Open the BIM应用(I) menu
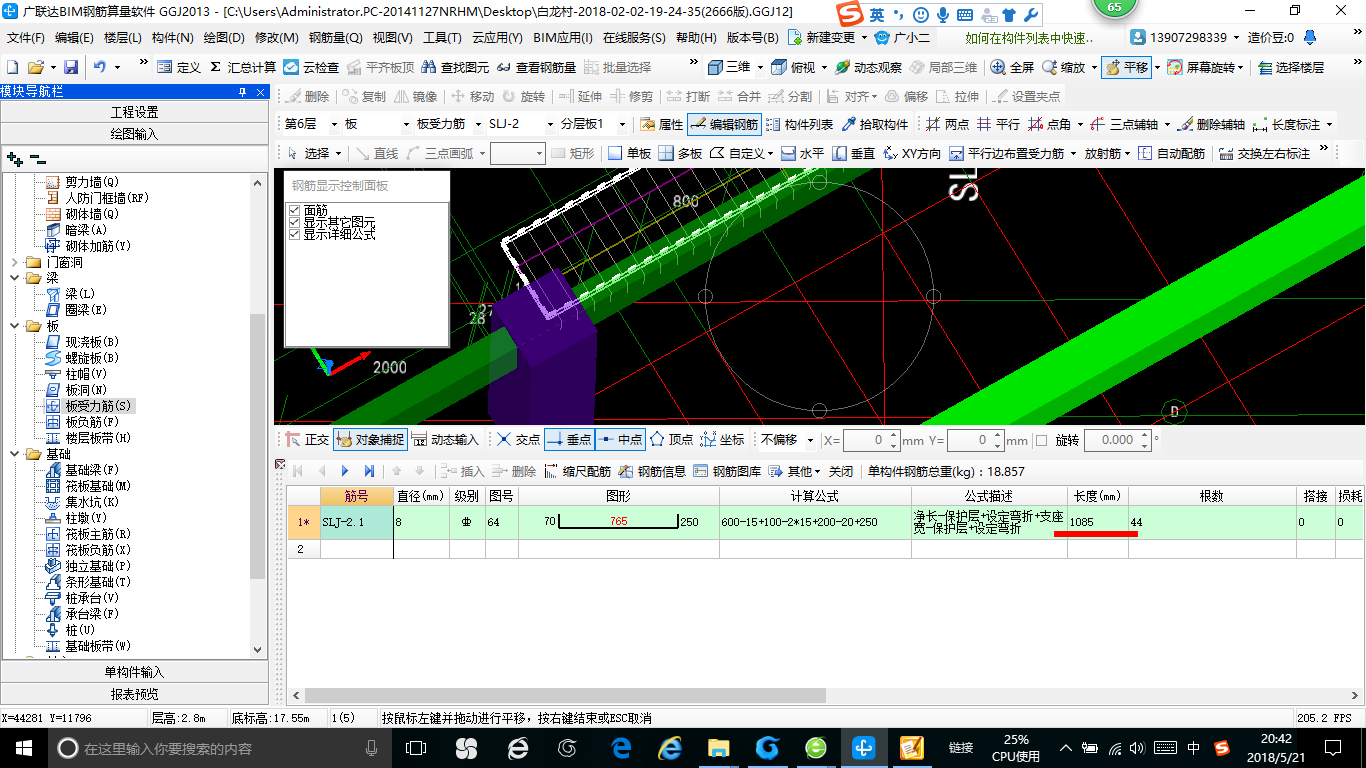 [x=563, y=38]
